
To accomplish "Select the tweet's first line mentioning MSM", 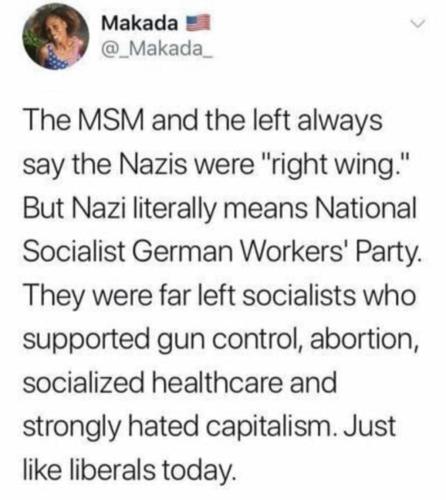I will 202,121.
